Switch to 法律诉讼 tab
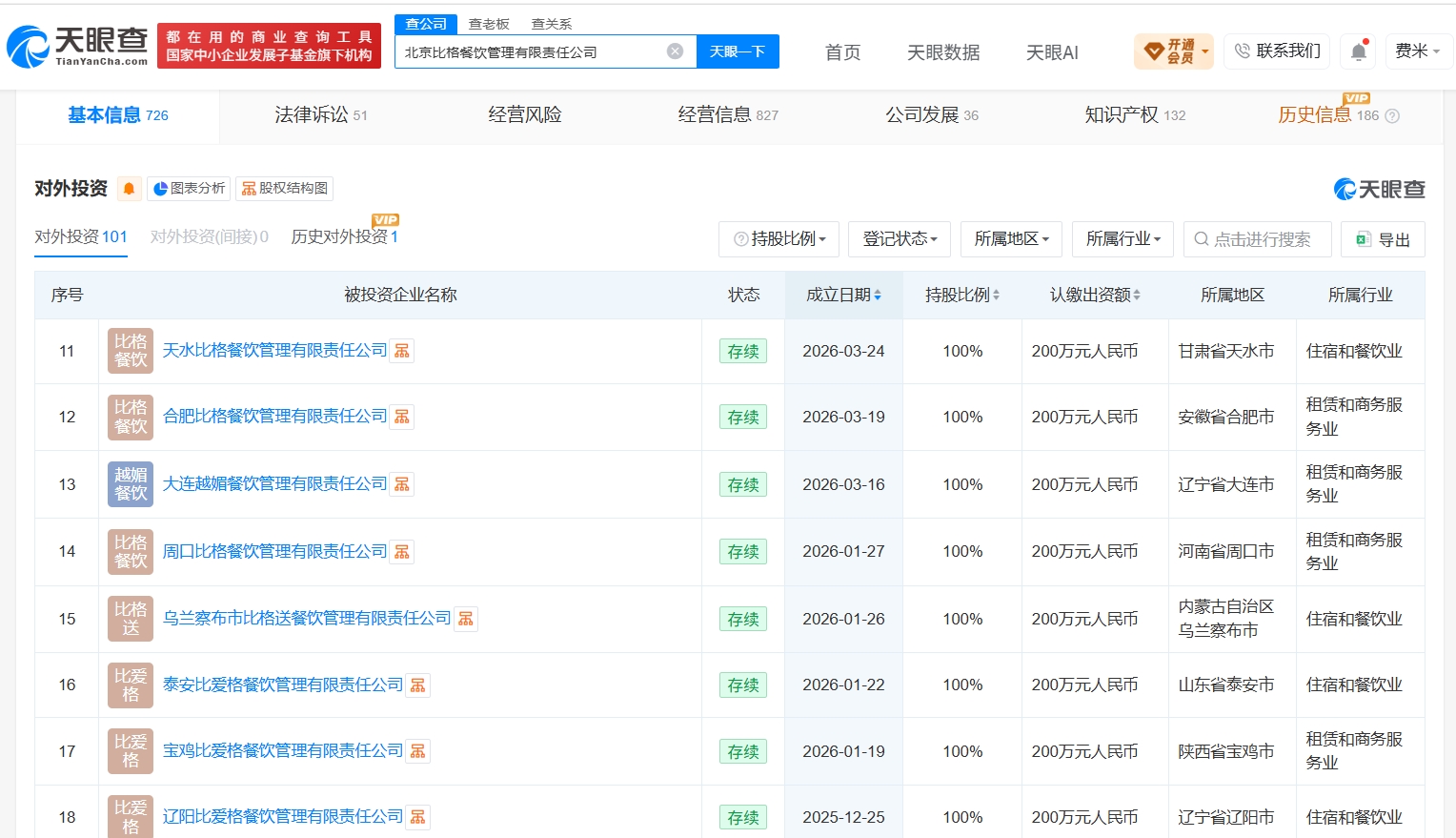Image resolution: width=1456 pixels, height=838 pixels. [x=321, y=115]
